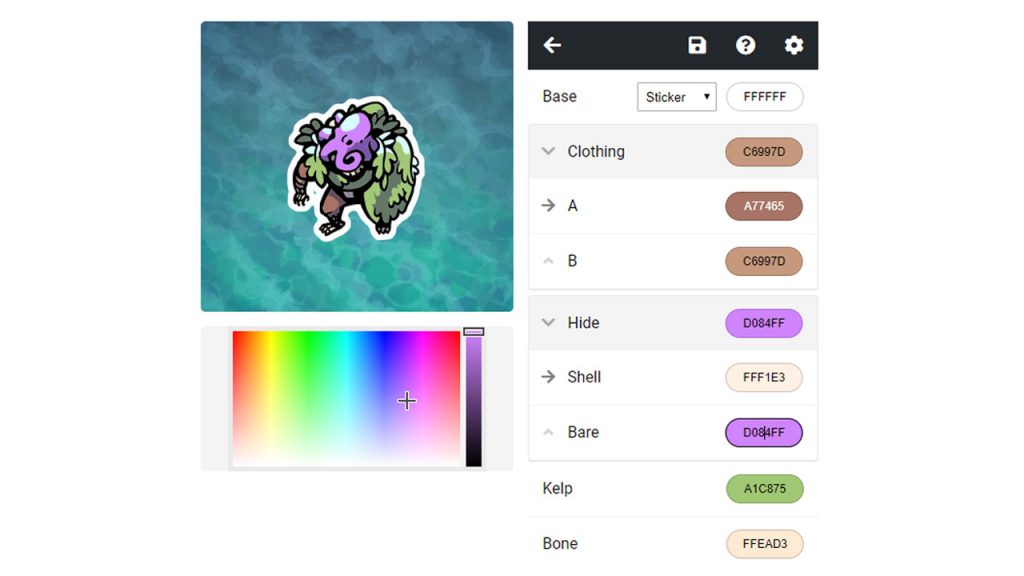Open the help question mark icon
The width and height of the screenshot is (1024, 576).
point(745,45)
